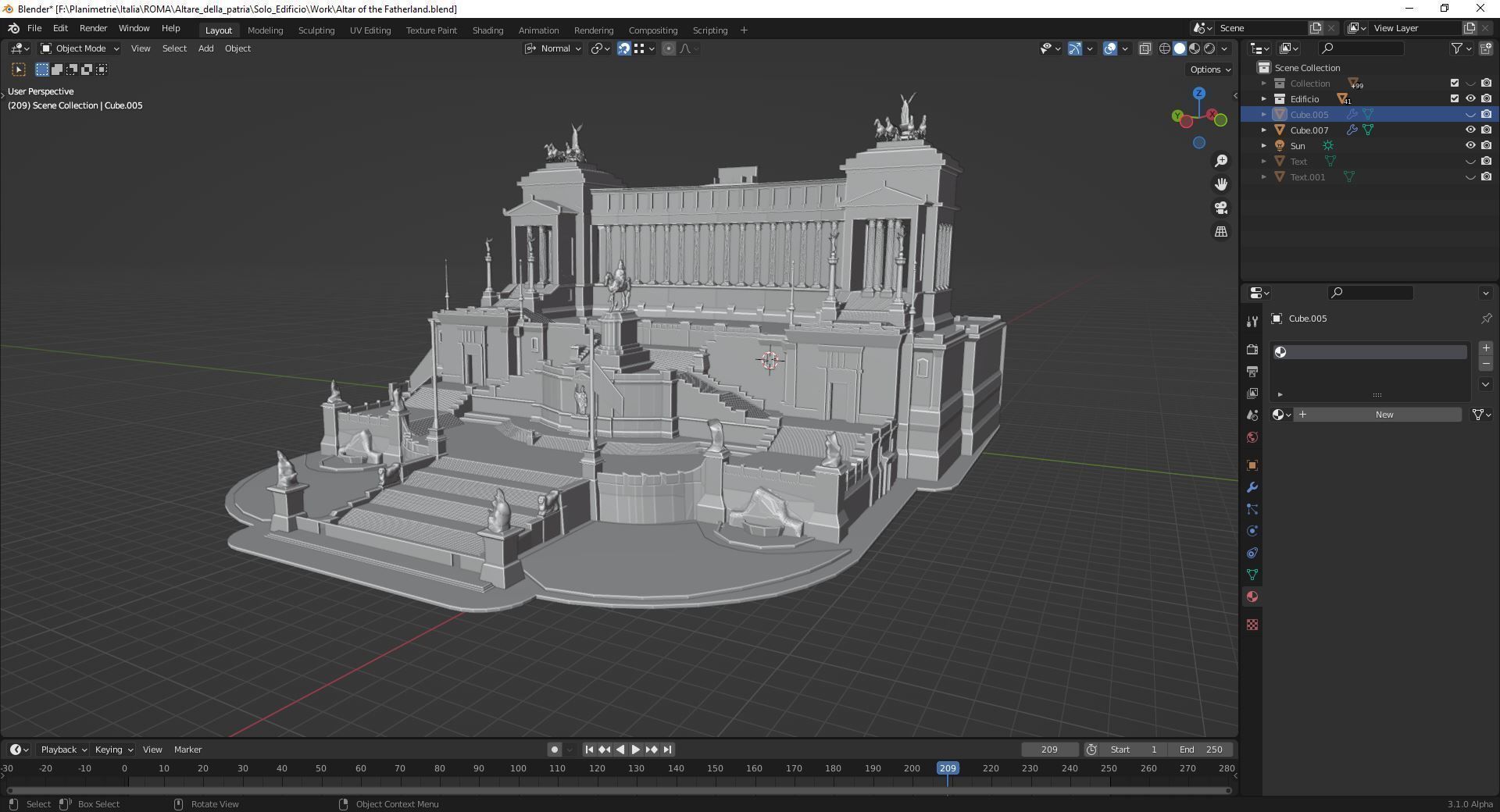This screenshot has height=812, width=1500.
Task: Uncheck Edificio exclude checkbox
Action: [x=1455, y=99]
